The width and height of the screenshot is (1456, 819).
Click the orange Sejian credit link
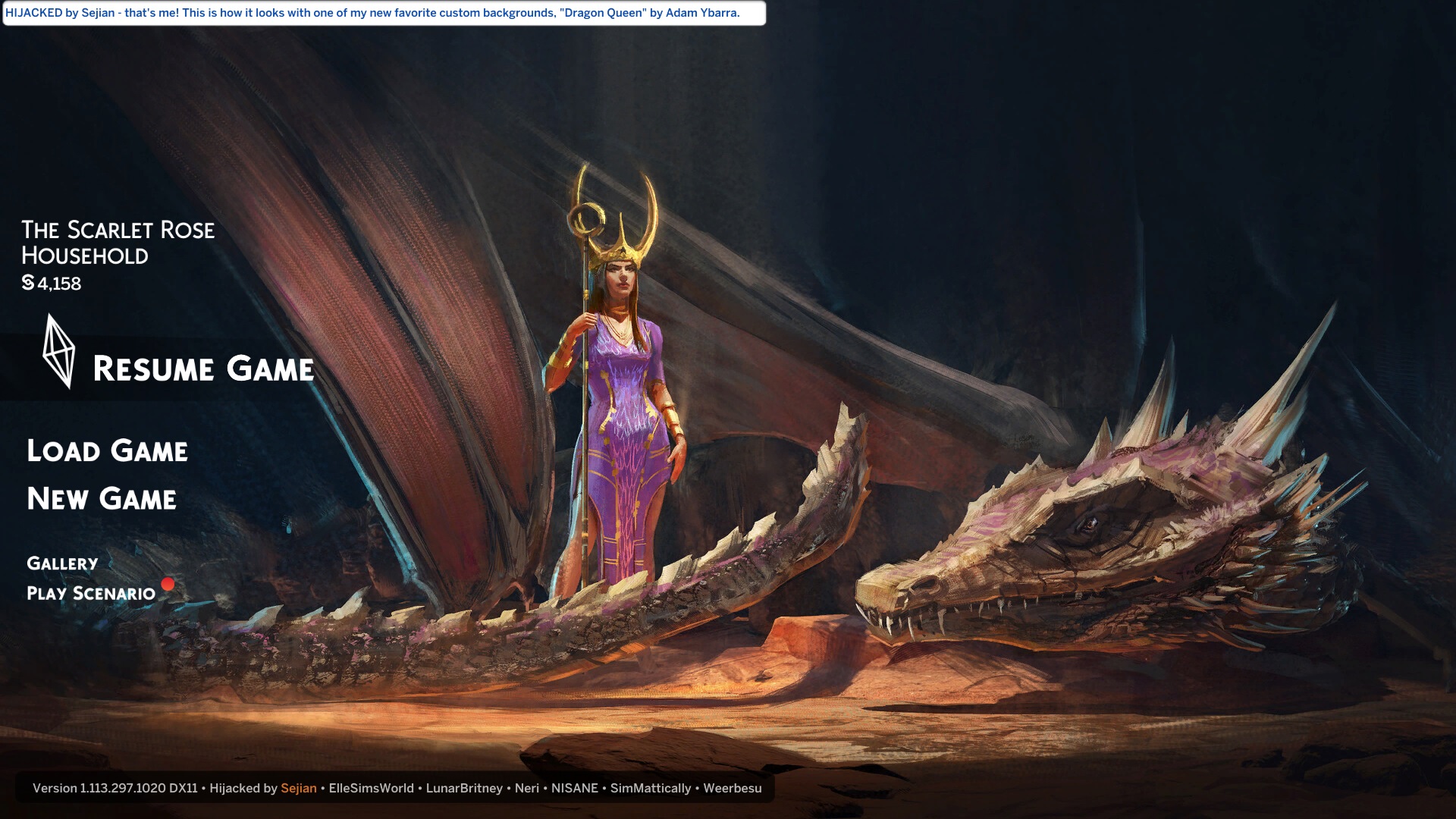[299, 788]
